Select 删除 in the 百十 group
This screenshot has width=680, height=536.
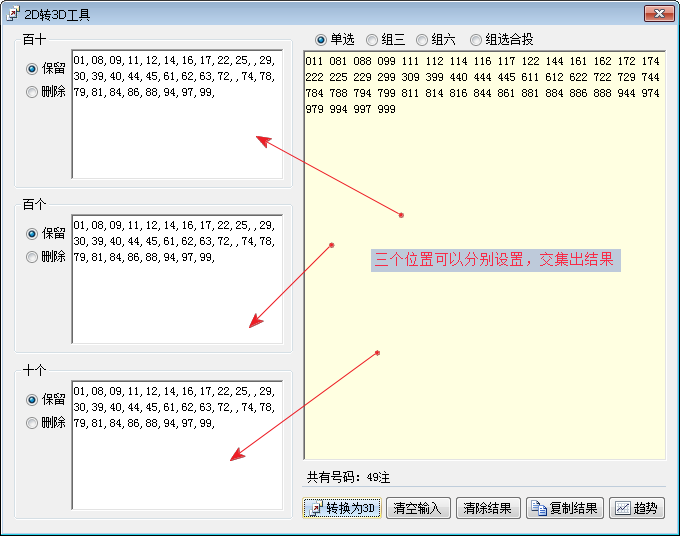(x=33, y=92)
